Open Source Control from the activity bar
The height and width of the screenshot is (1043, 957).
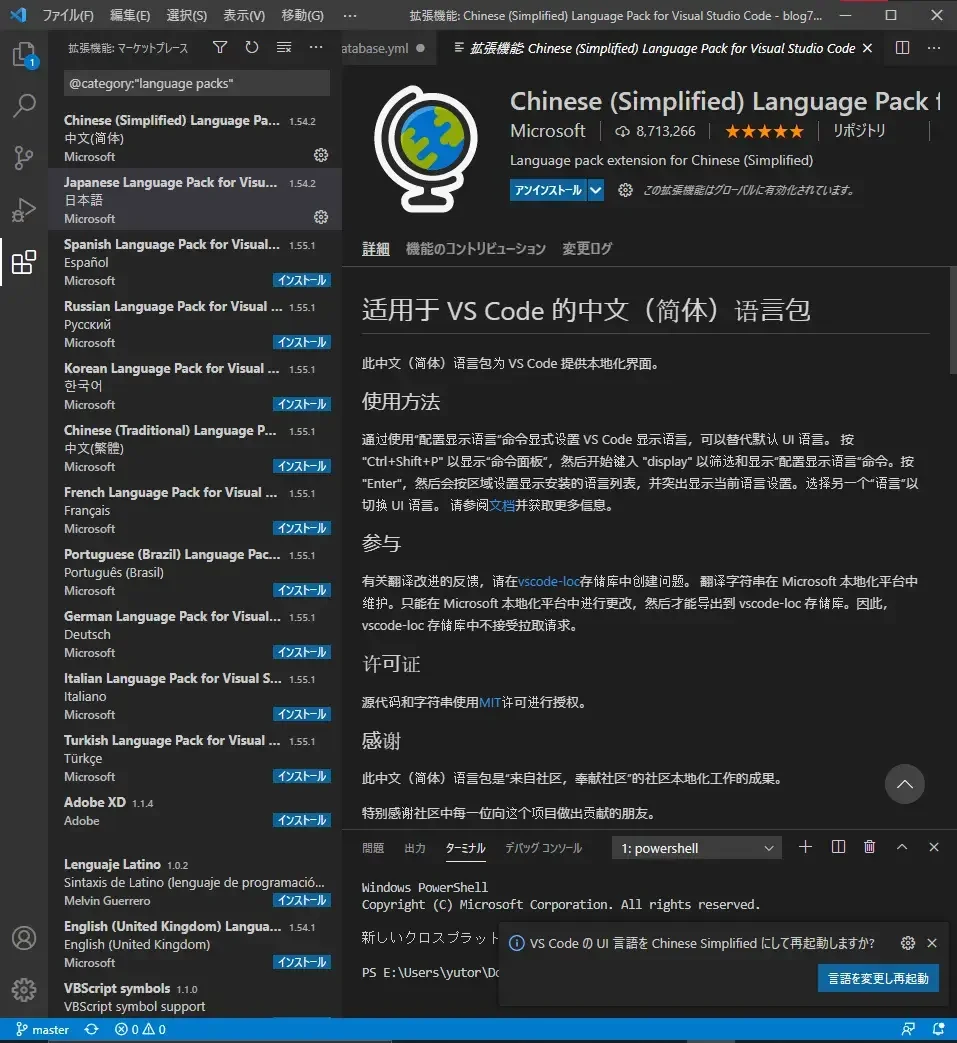24,158
